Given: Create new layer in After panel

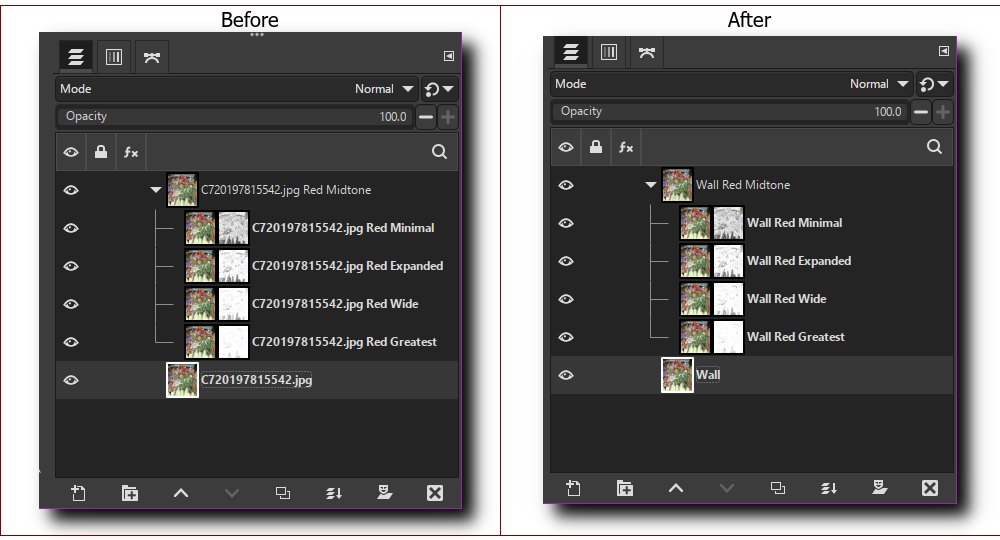Looking at the screenshot, I should [x=573, y=488].
